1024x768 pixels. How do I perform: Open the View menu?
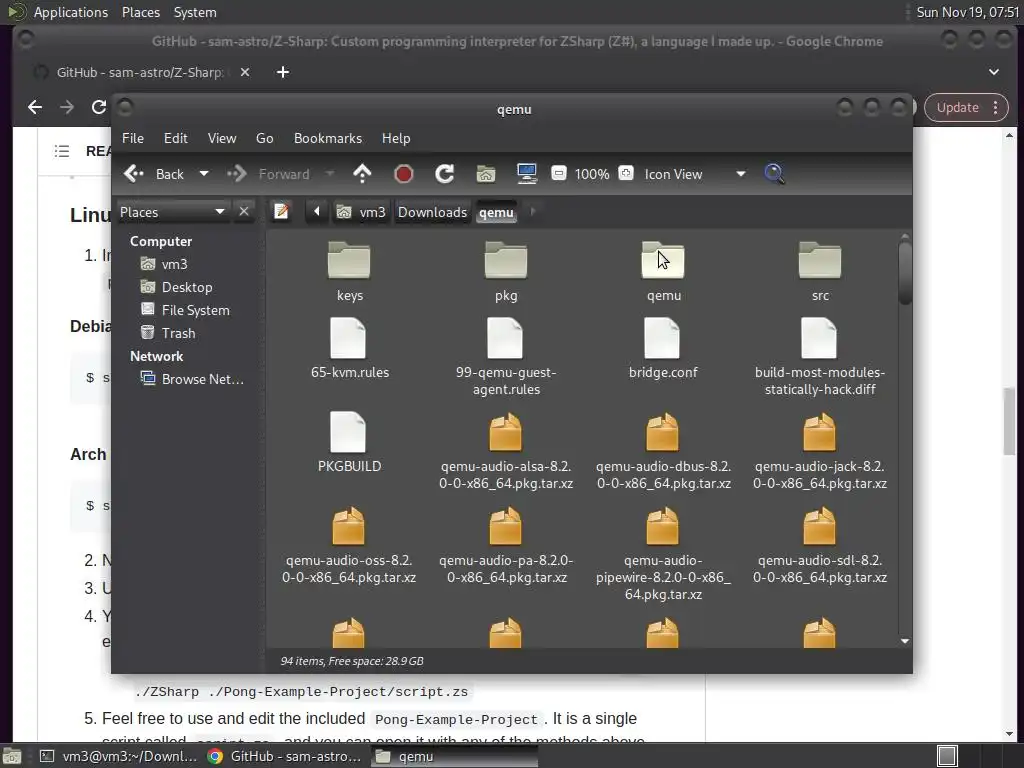[x=222, y=138]
